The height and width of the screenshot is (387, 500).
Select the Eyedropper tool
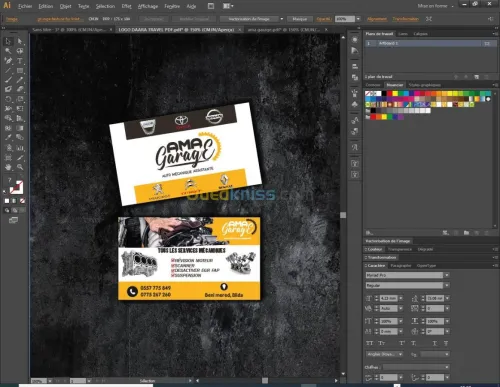8,137
